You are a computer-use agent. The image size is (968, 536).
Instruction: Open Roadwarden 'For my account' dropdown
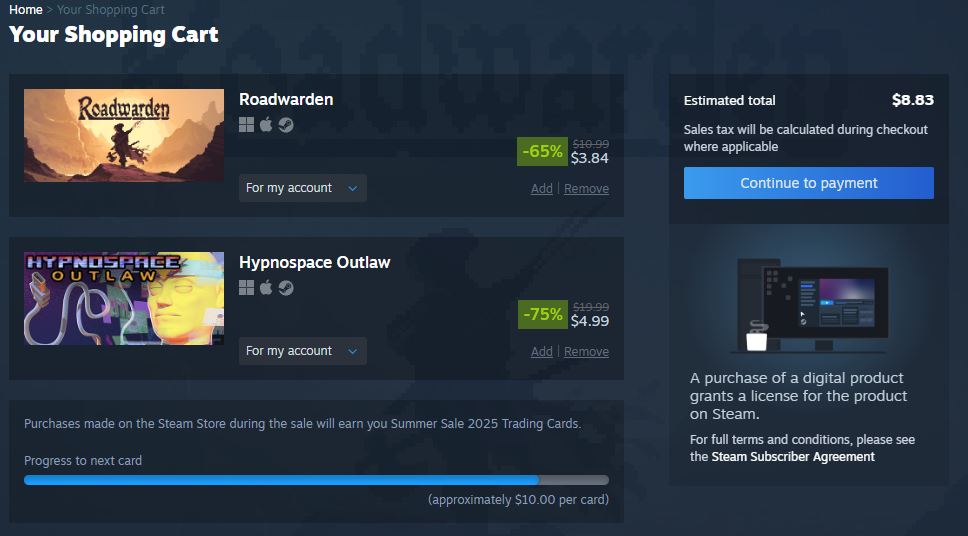302,188
